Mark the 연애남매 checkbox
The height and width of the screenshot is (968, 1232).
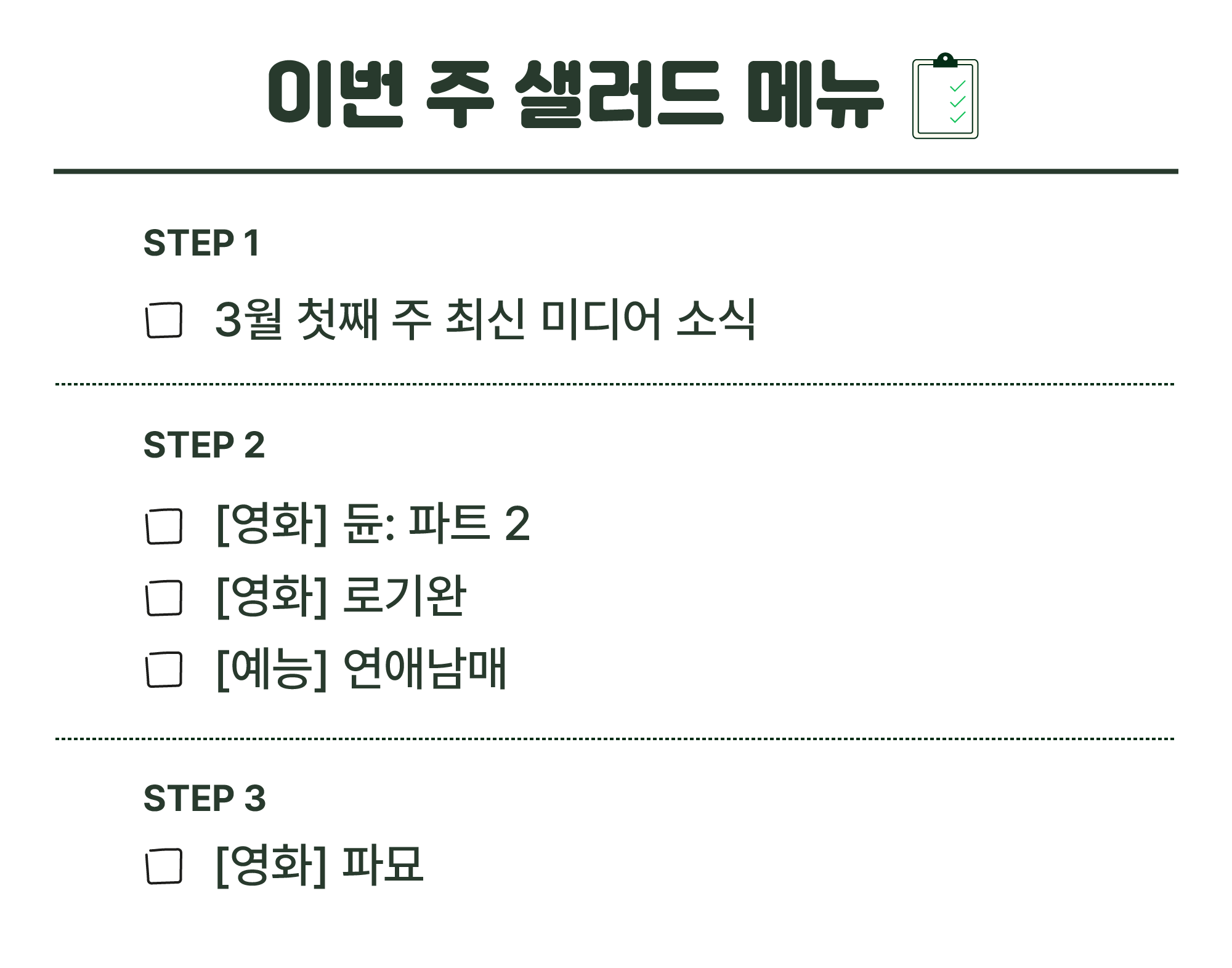pos(164,669)
